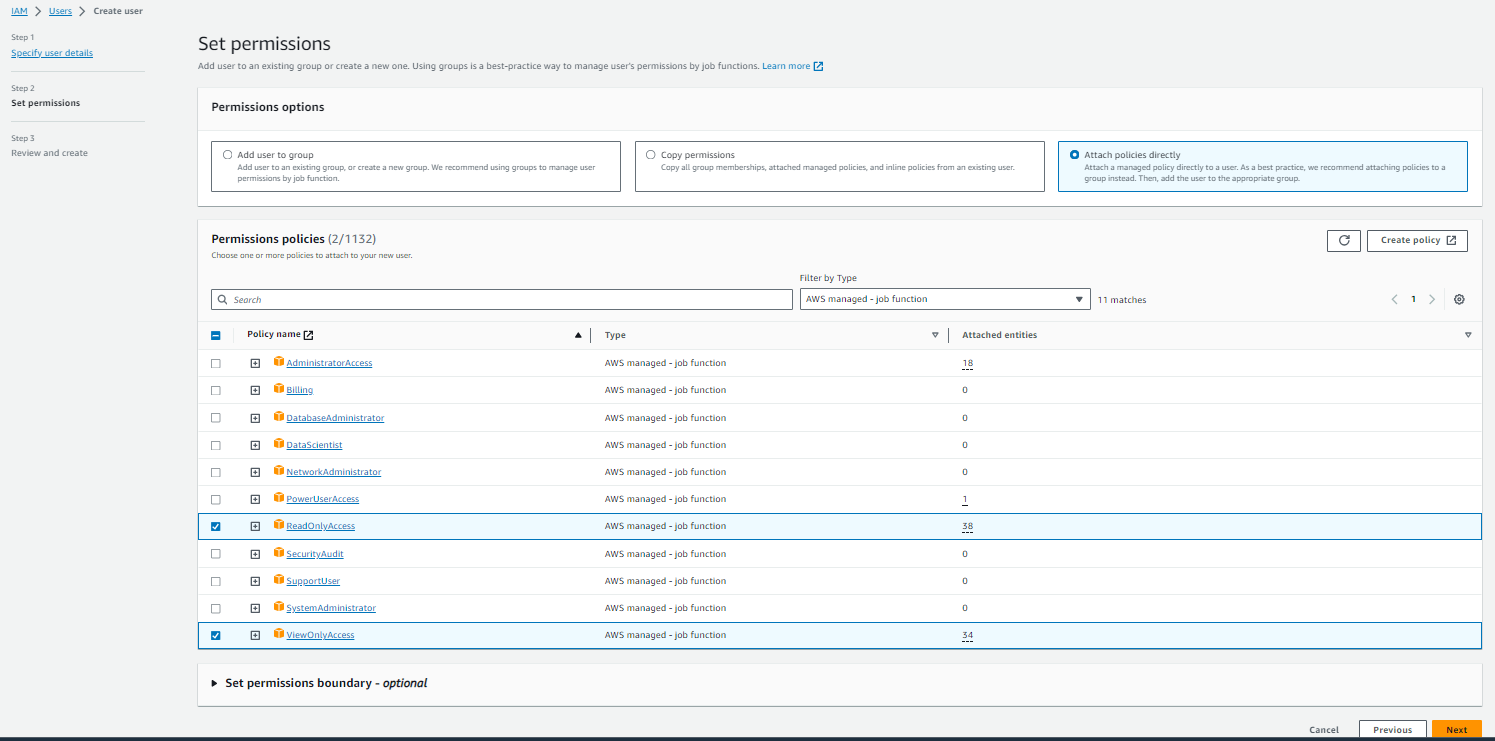The height and width of the screenshot is (741, 1495).
Task: Go to Specify user details step
Action: (52, 53)
